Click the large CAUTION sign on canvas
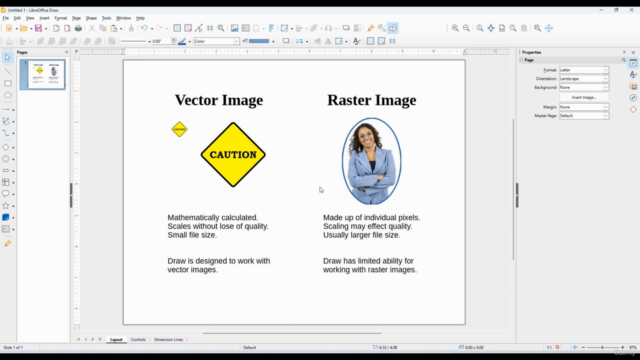The width and height of the screenshot is (640, 360). coord(233,155)
